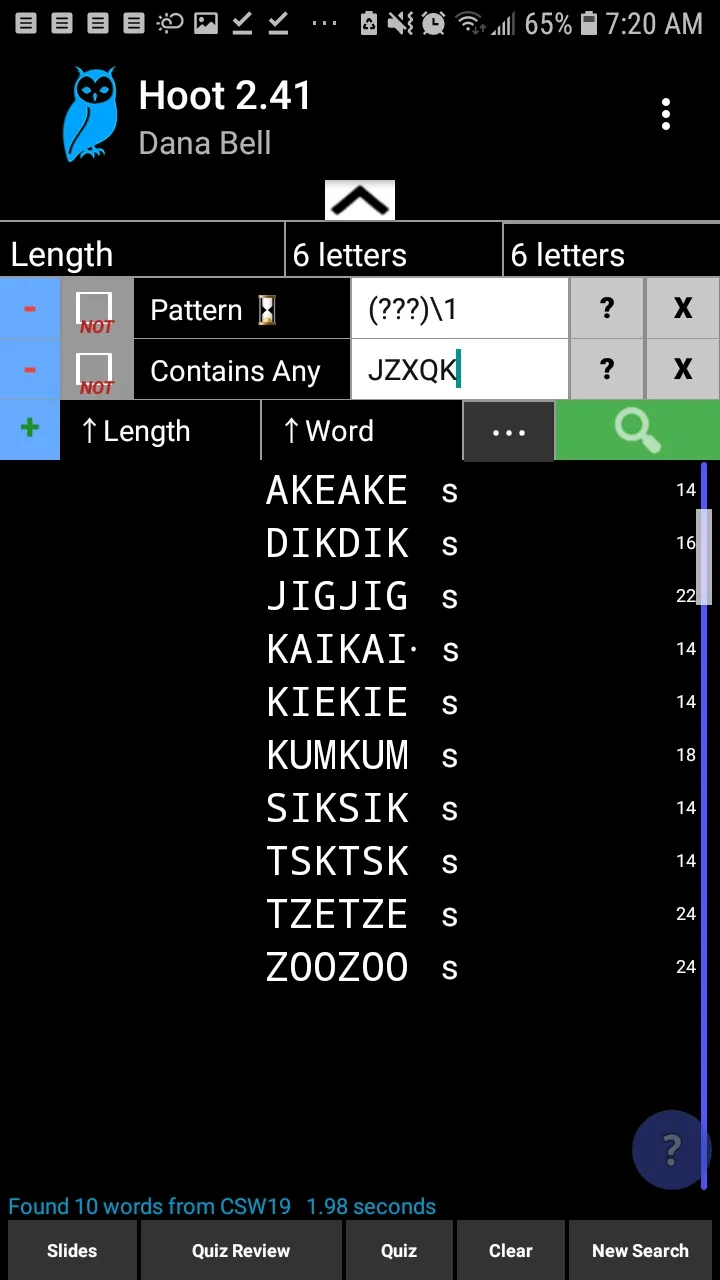Change the Word sort order dropdown
The image size is (720, 1280).
361,431
